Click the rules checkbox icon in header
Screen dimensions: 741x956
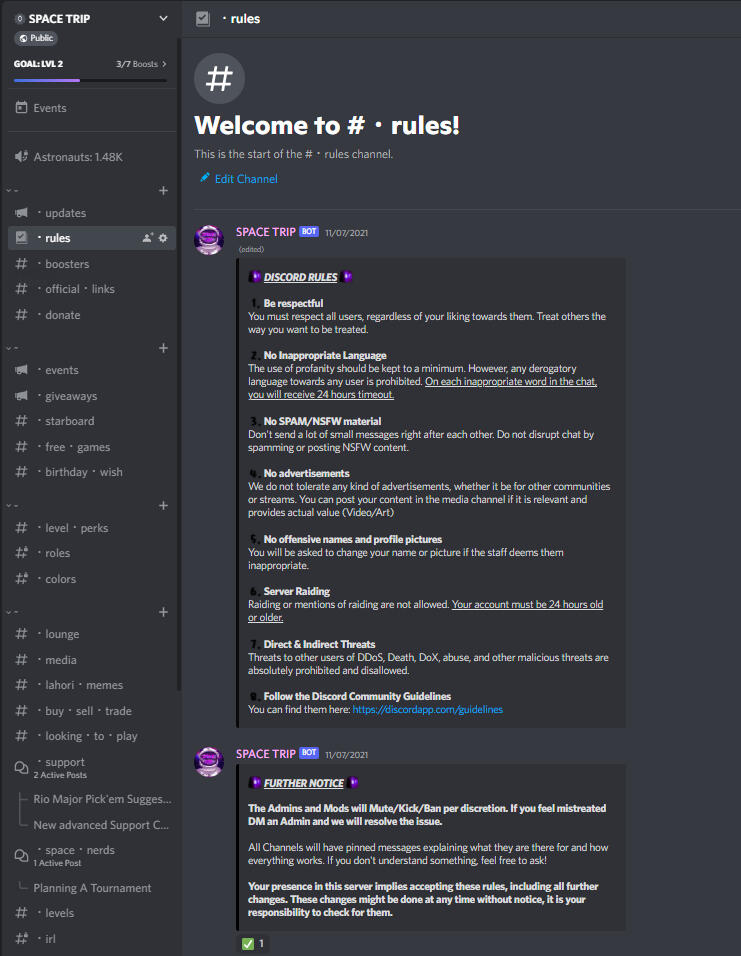[203, 19]
